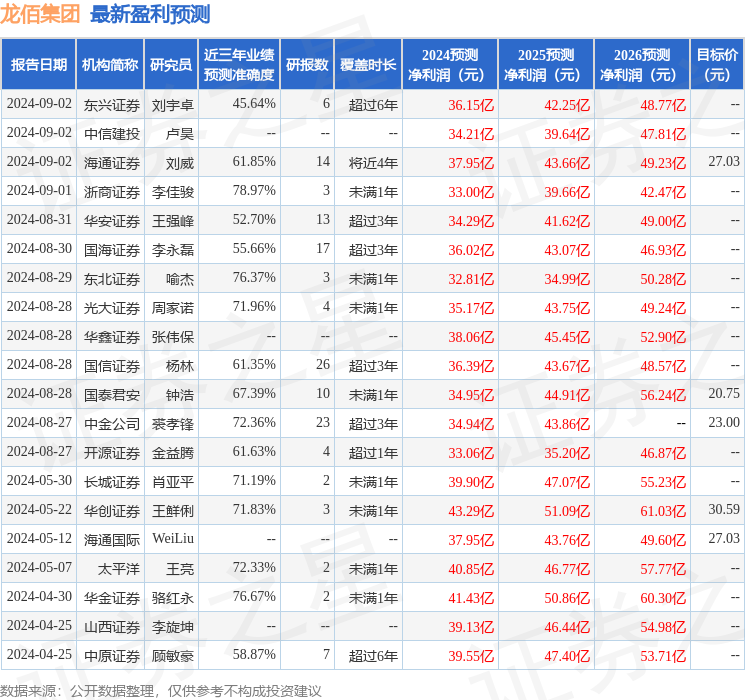Click the 中原证券 institution cell
The height and width of the screenshot is (700, 745).
[112, 656]
